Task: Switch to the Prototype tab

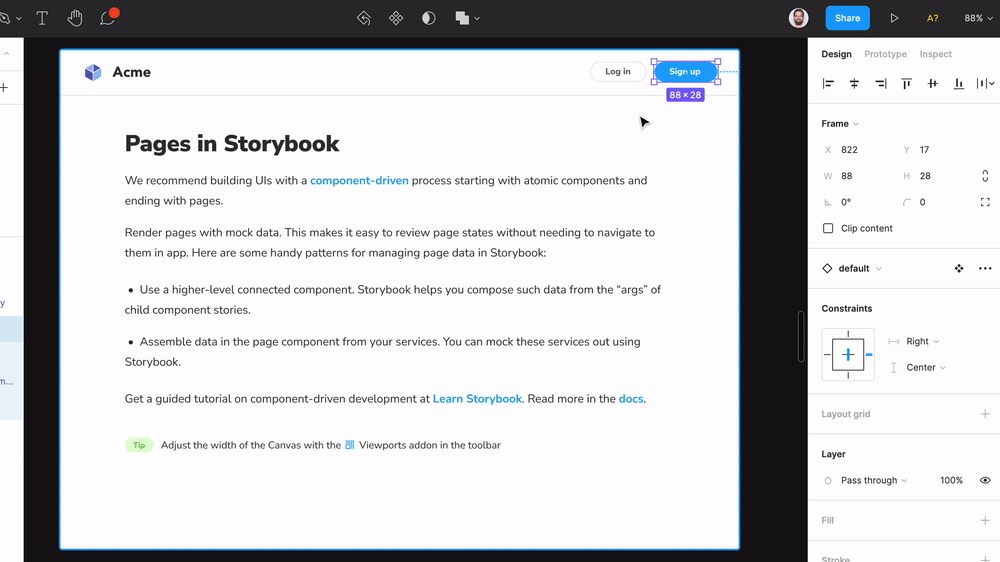Action: pos(885,54)
